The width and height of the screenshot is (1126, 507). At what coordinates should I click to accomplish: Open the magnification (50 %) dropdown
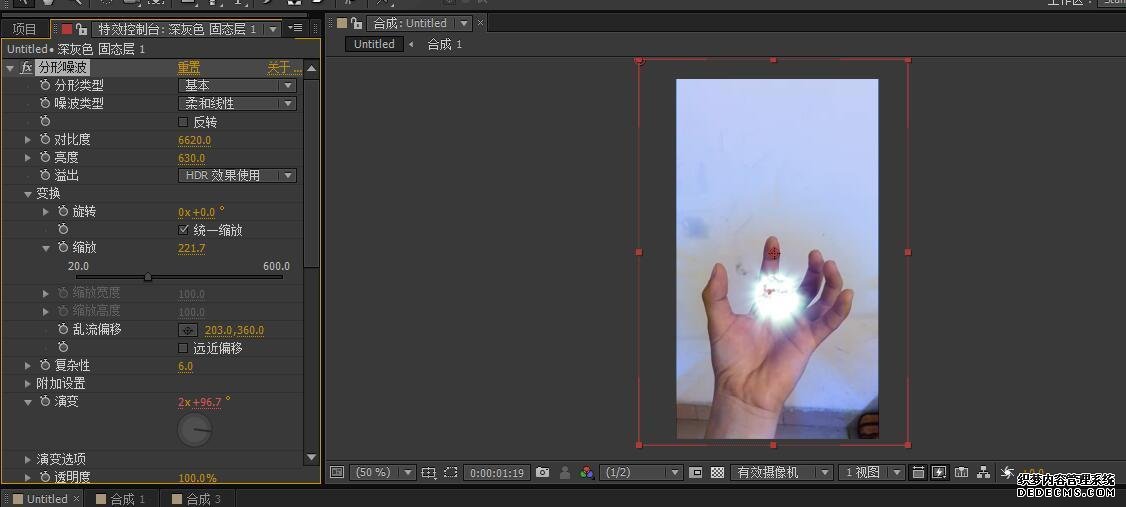(383, 473)
